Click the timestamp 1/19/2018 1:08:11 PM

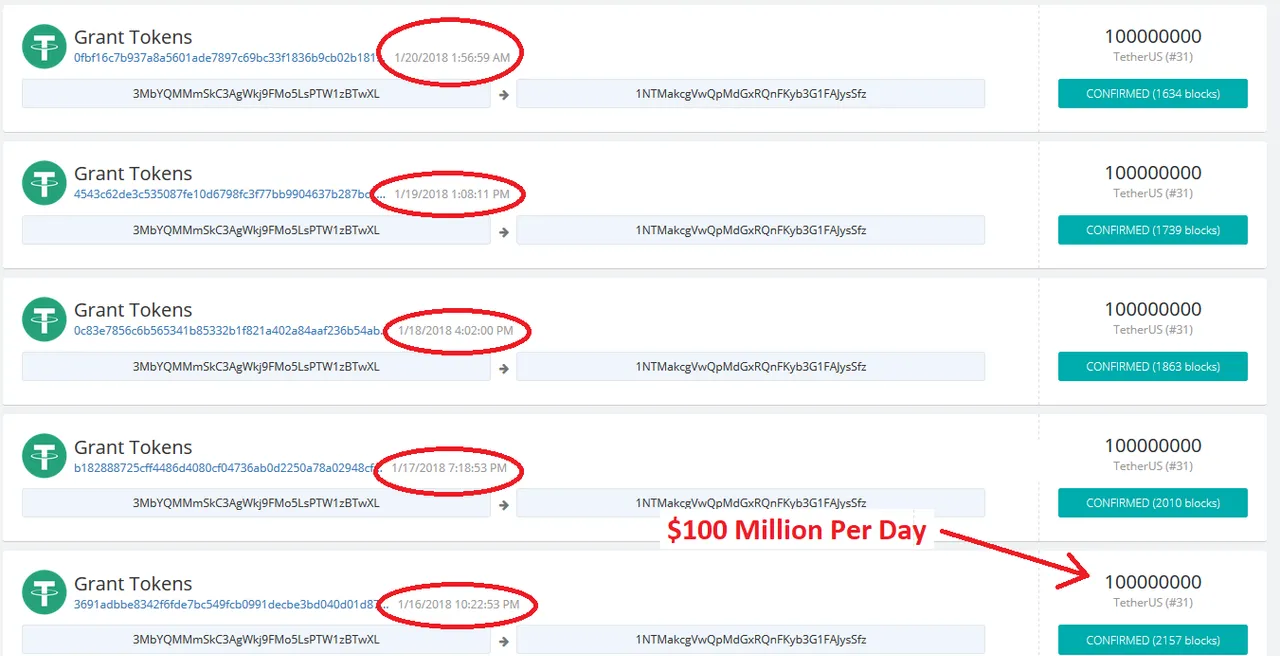452,194
